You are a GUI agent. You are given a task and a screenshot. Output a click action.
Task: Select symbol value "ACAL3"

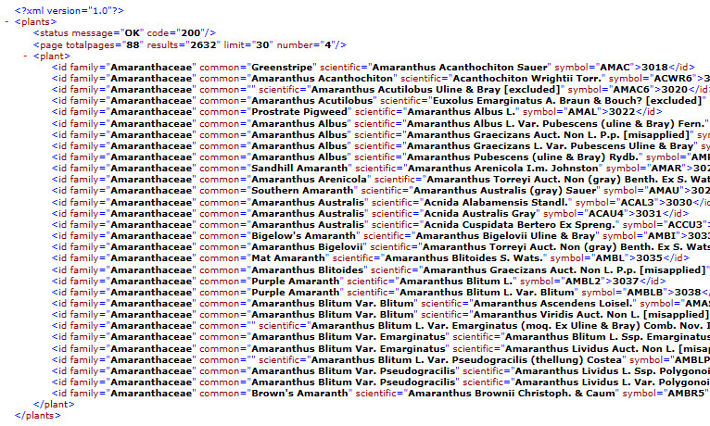(639, 202)
